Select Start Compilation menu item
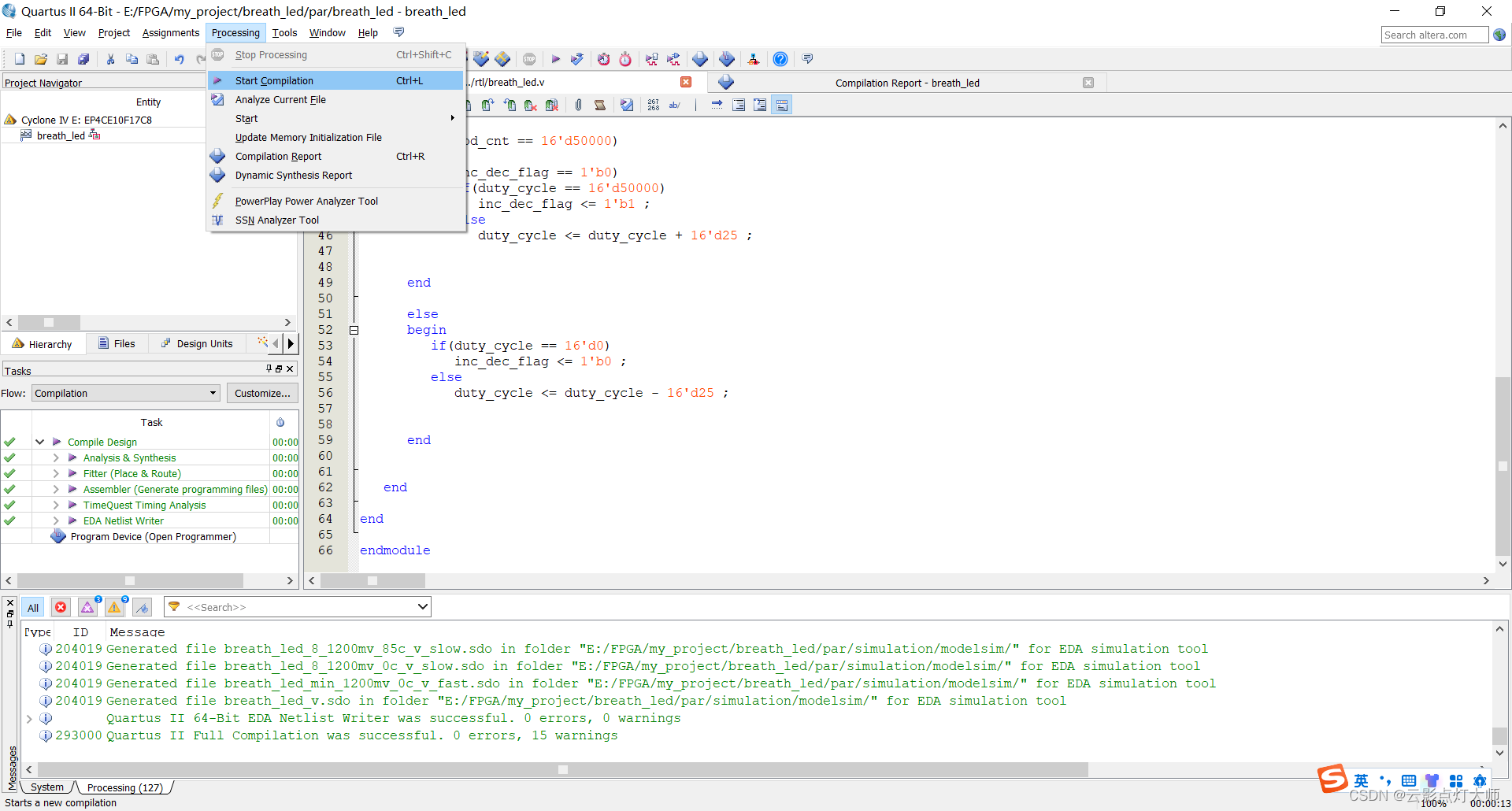 coord(336,80)
